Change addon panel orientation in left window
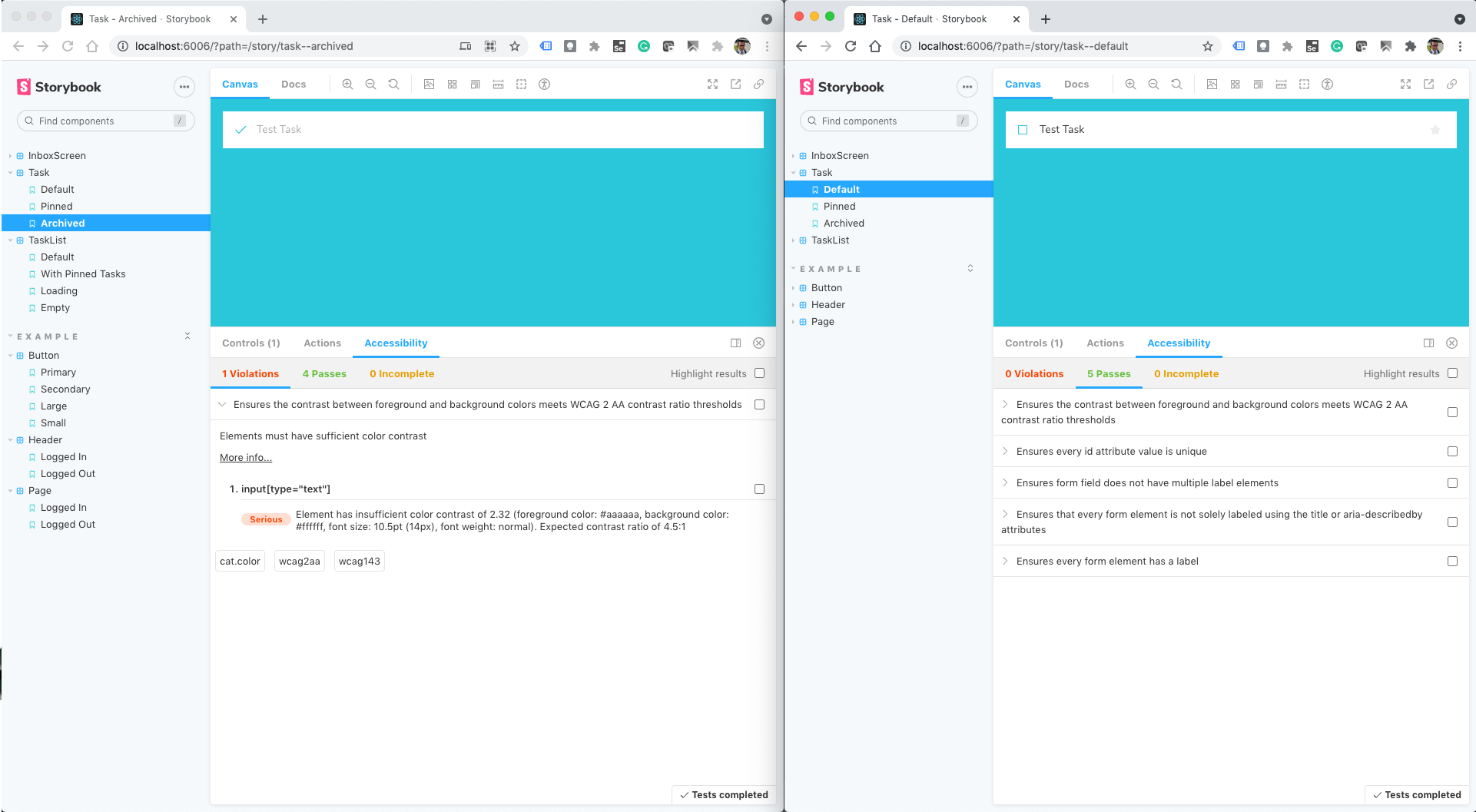Viewport: 1476px width, 812px height. coord(735,343)
